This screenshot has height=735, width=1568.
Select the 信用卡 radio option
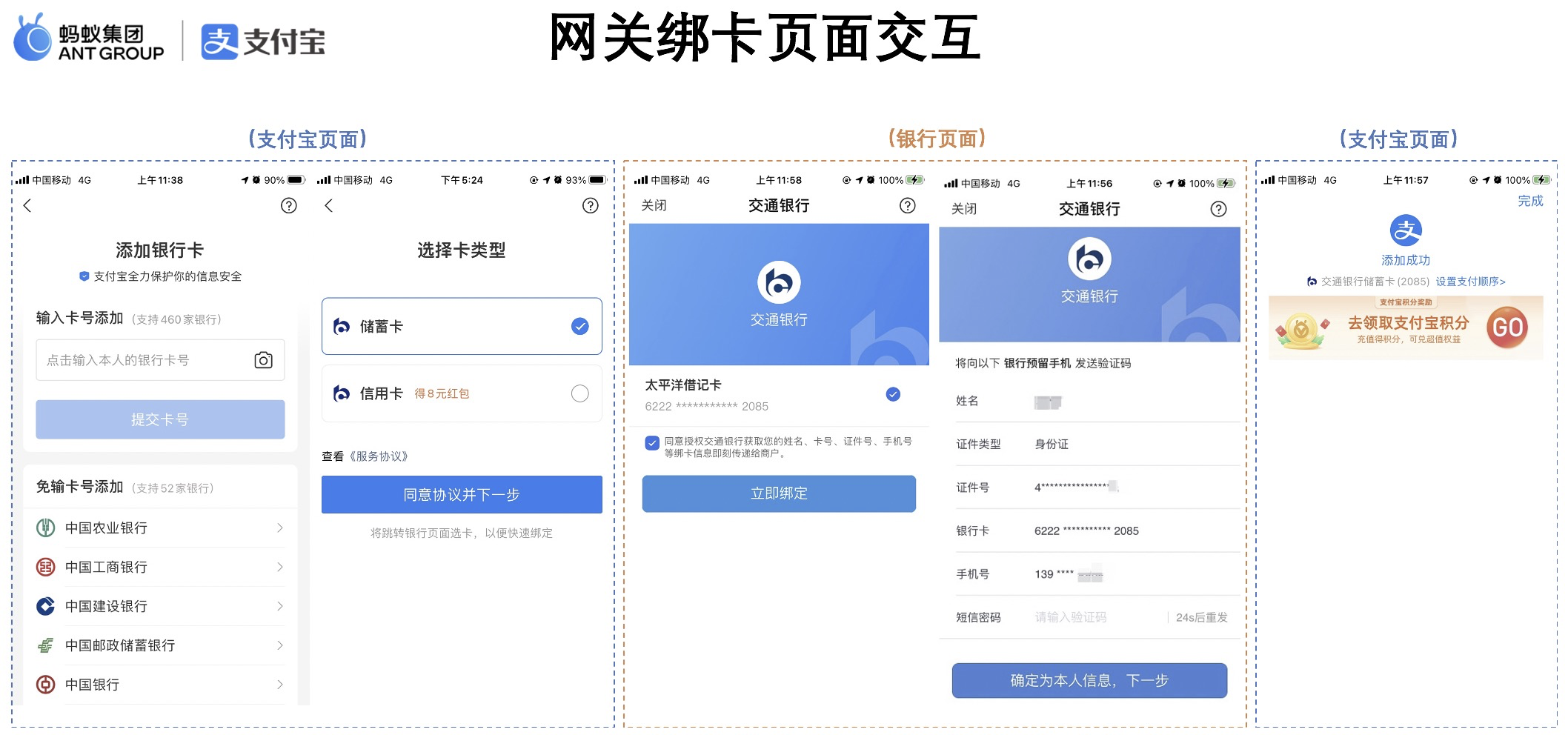click(x=579, y=393)
